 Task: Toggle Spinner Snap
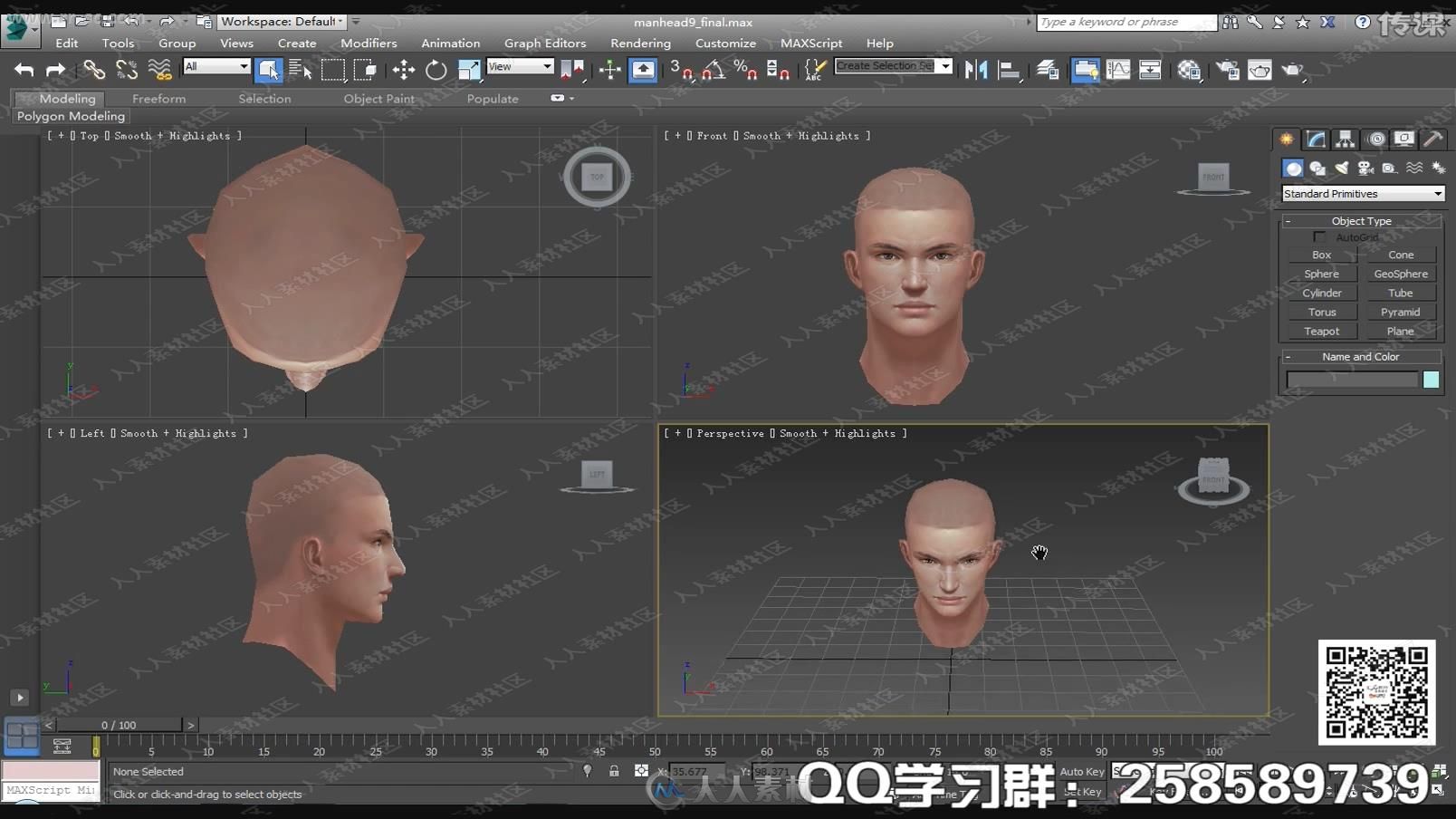(x=778, y=70)
